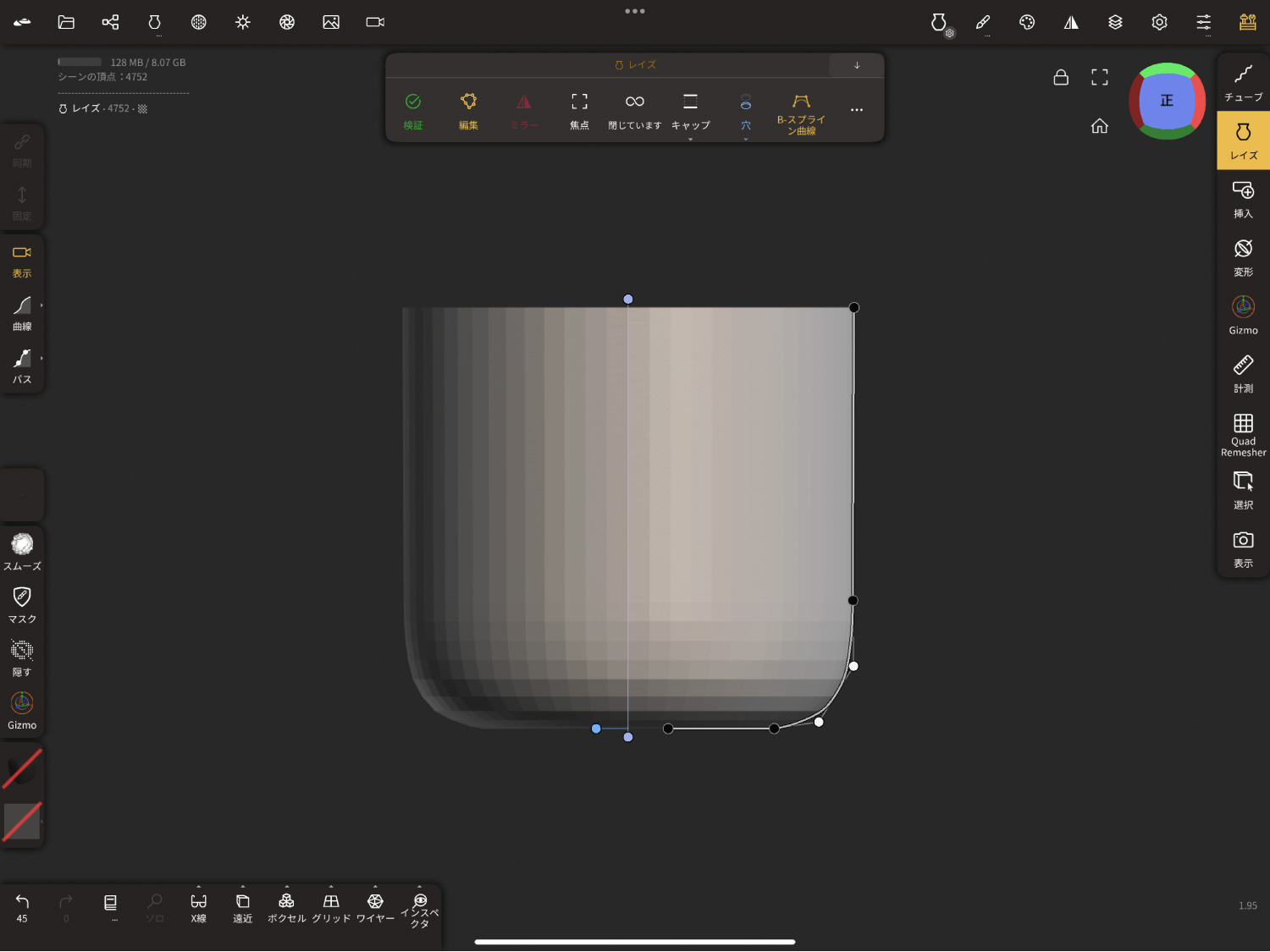Collapse lathe panel with the down arrow
This screenshot has width=1270, height=952.
click(857, 65)
